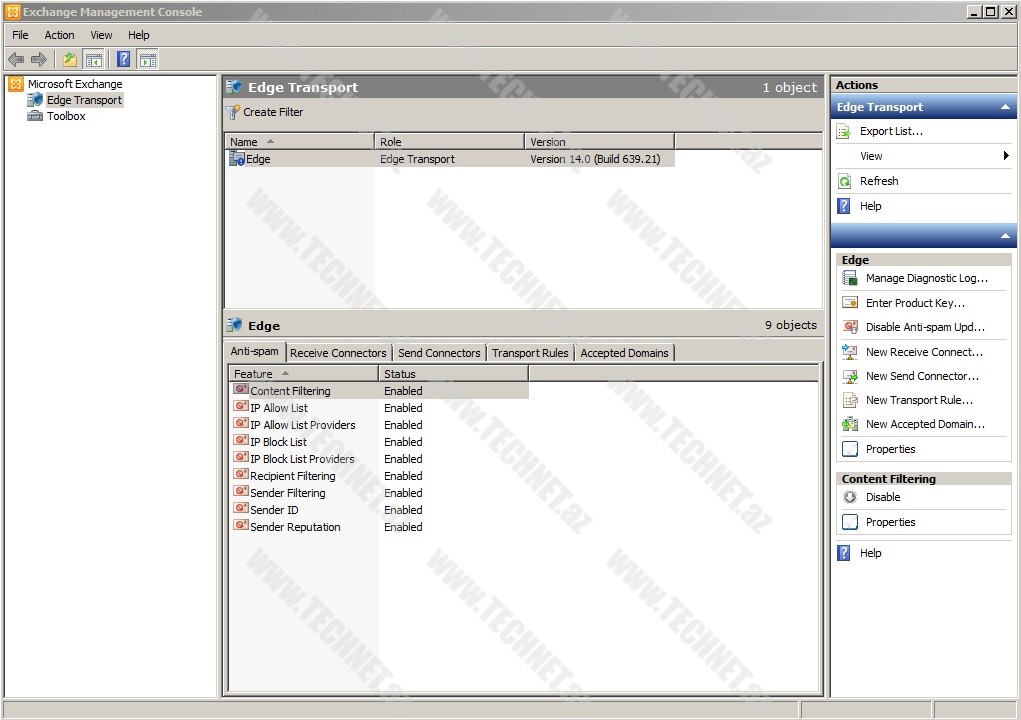Collapse the Edge Transport actions section

[x=1005, y=108]
